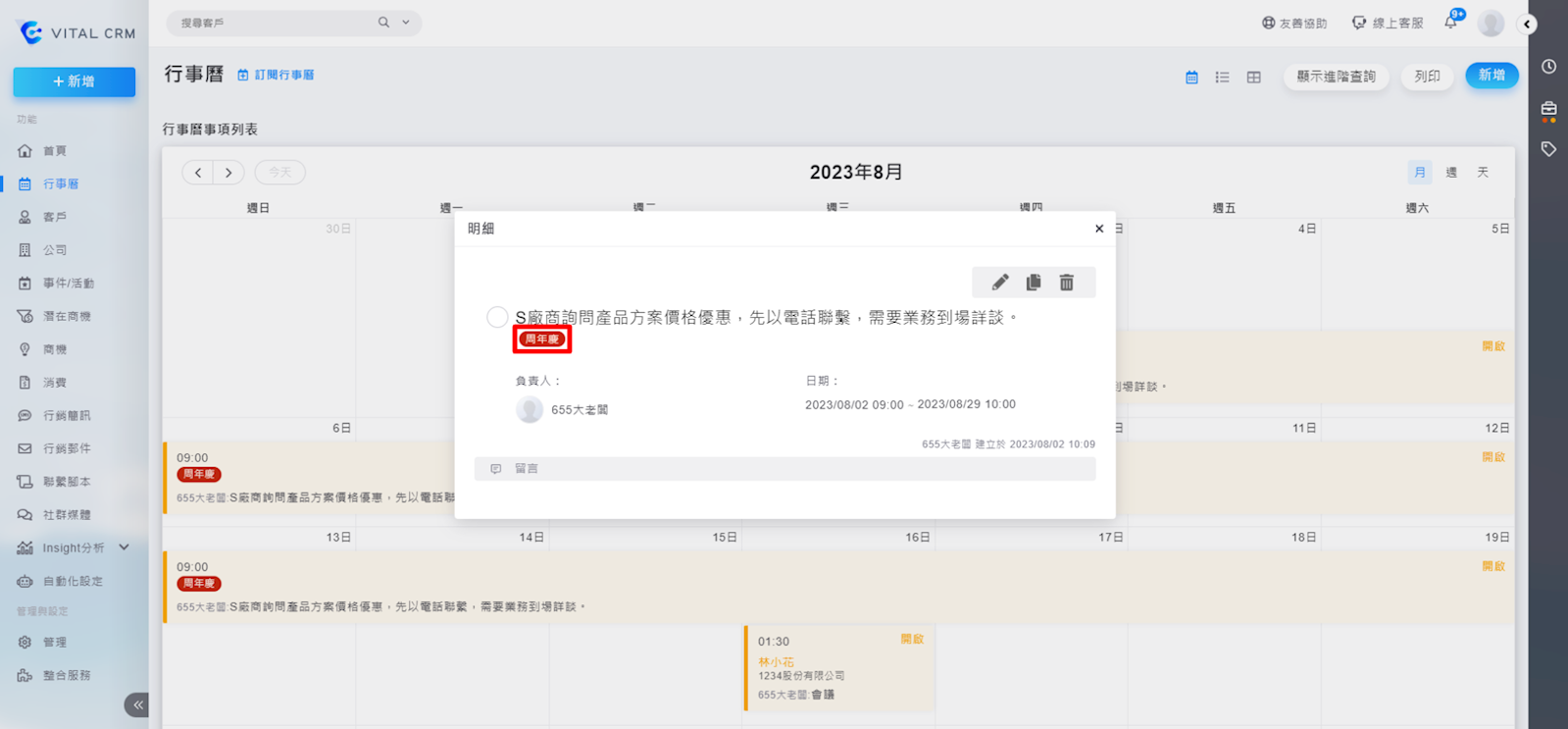1568x729 pixels.
Task: Click the 留言 comment input field
Action: click(x=784, y=469)
